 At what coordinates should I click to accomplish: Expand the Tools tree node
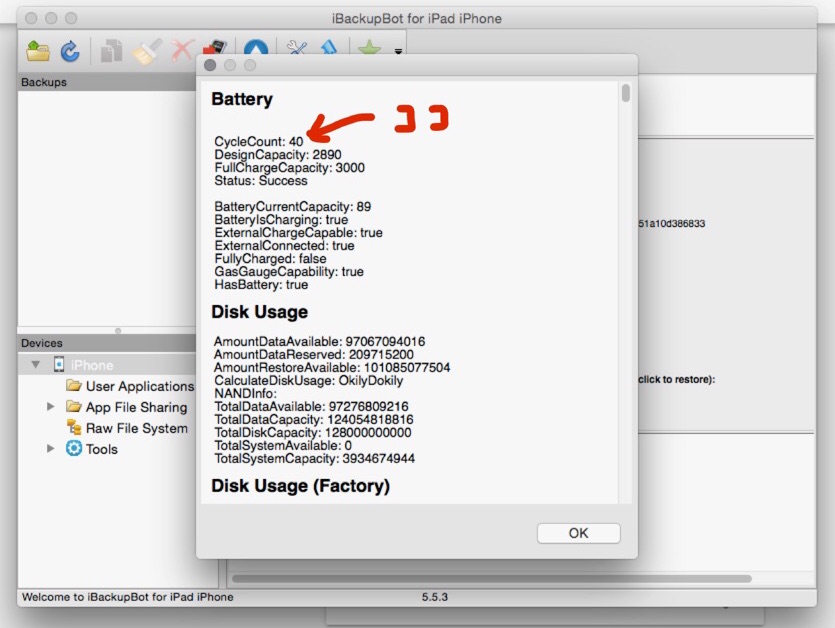51,448
